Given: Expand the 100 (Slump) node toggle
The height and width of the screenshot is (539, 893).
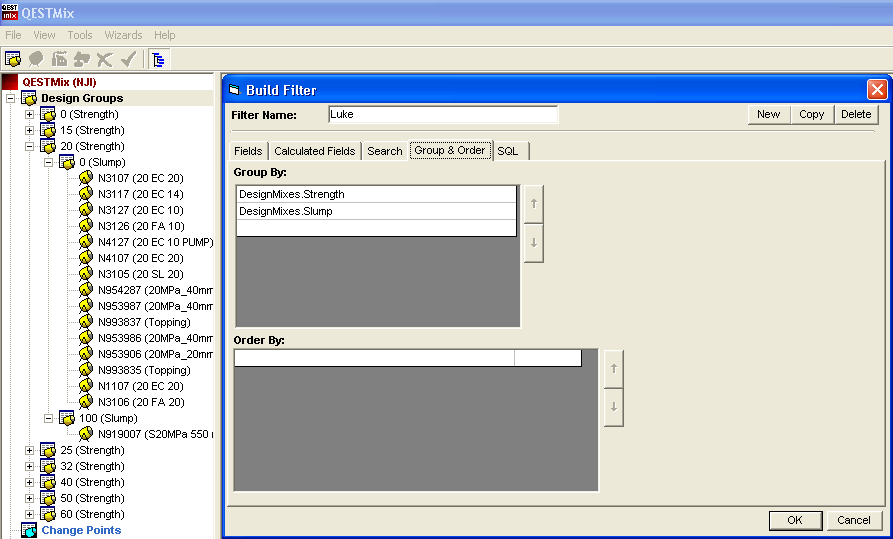Looking at the screenshot, I should pos(49,418).
